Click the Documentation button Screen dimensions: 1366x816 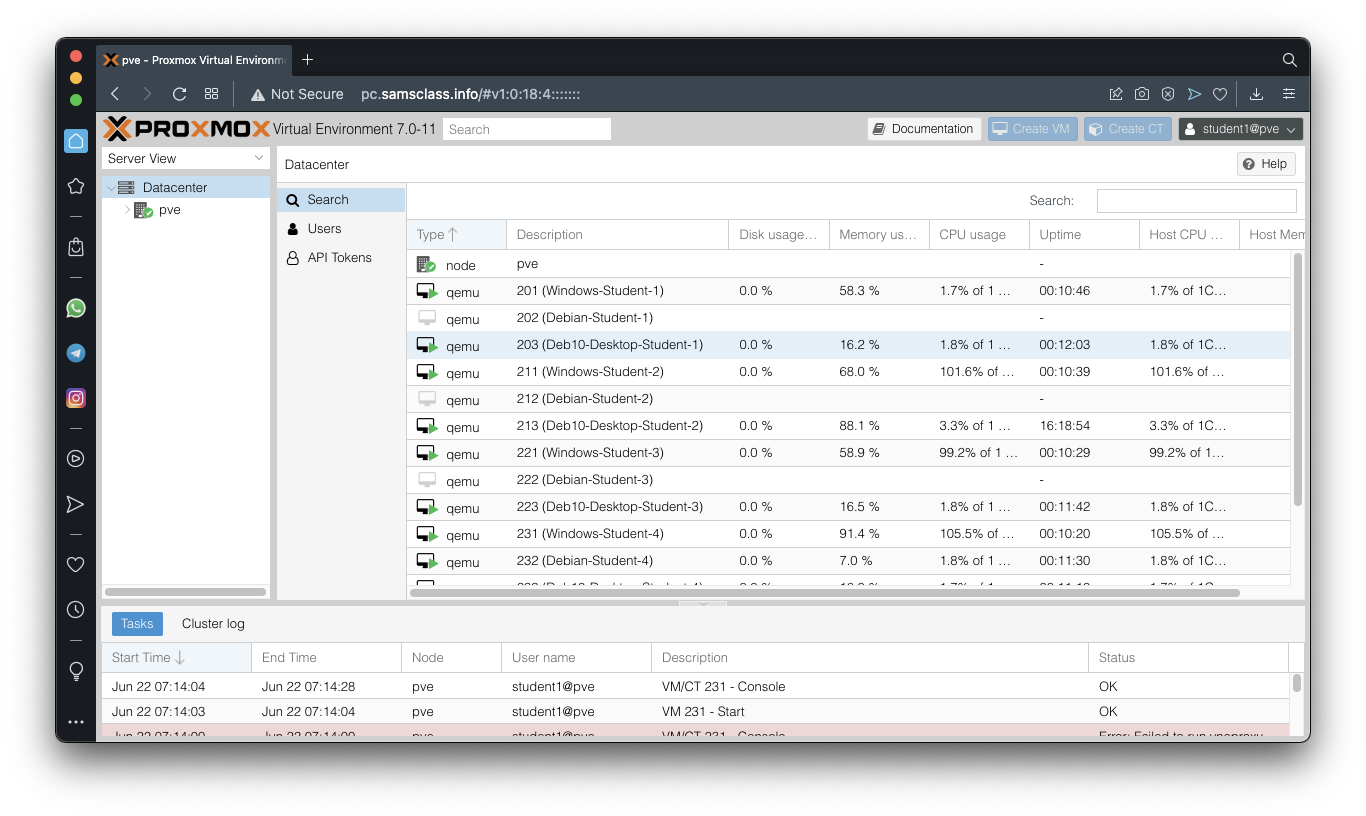point(923,129)
